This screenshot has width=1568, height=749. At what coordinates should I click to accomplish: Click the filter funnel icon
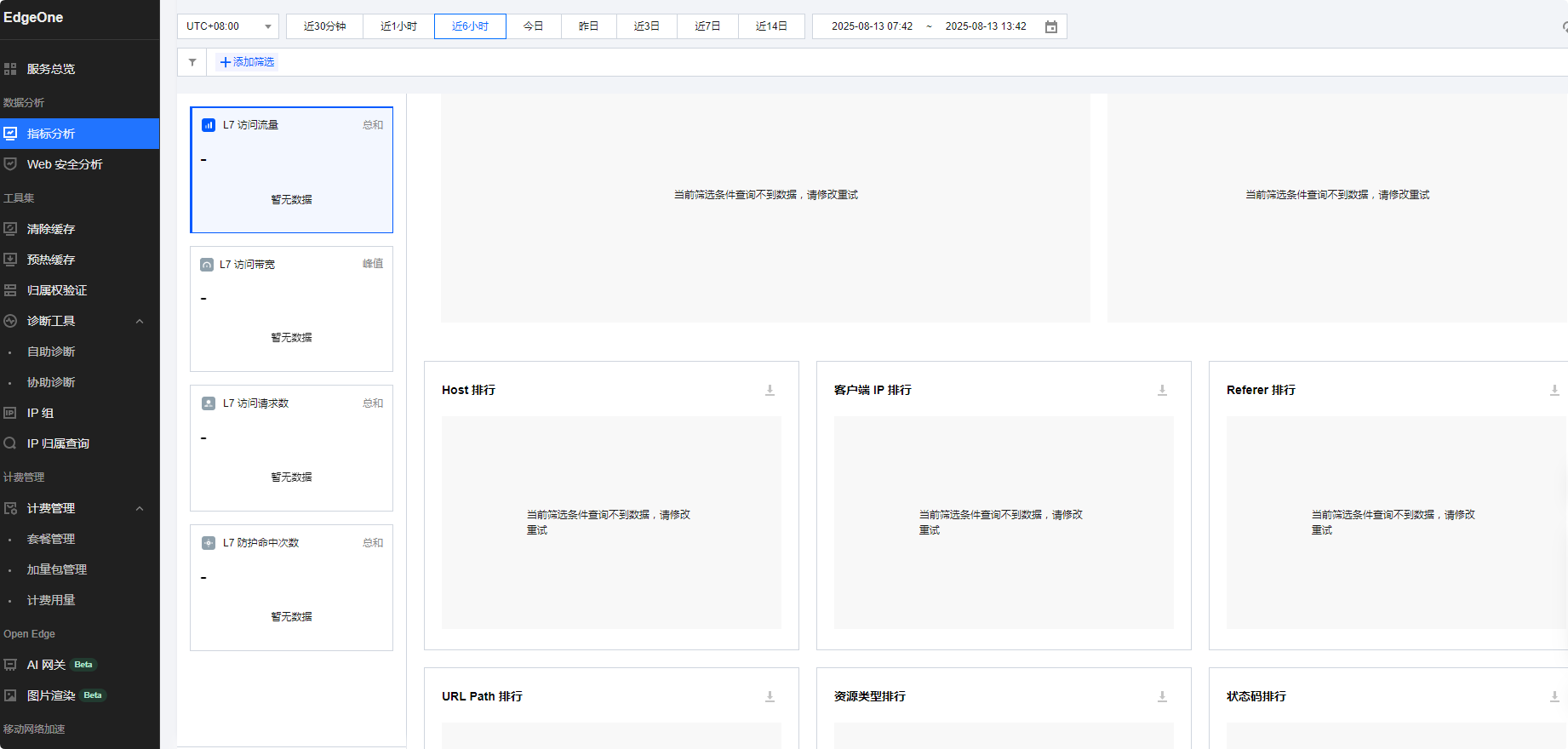pos(192,62)
